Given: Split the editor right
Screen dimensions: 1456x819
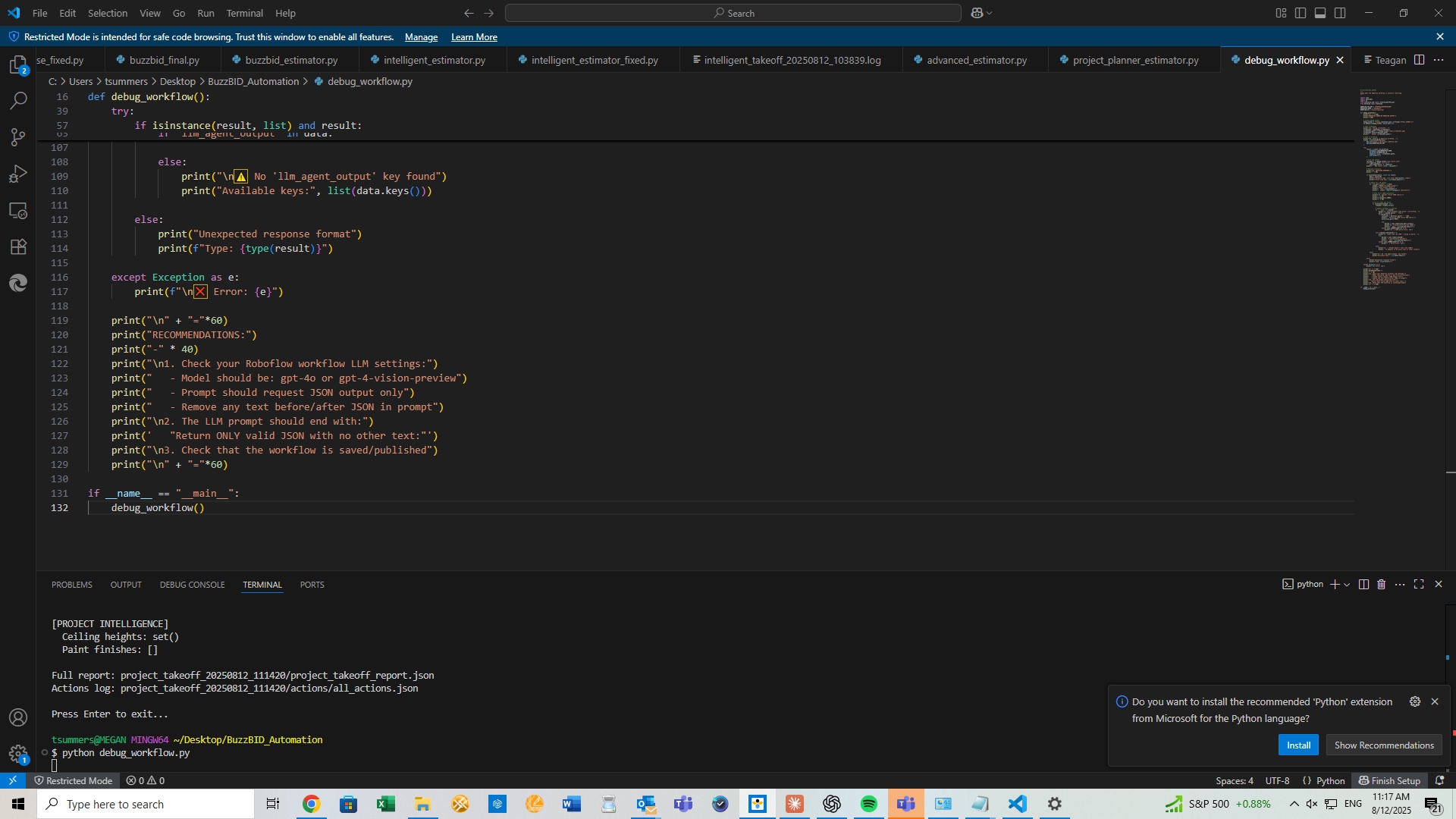Looking at the screenshot, I should click(x=1419, y=60).
